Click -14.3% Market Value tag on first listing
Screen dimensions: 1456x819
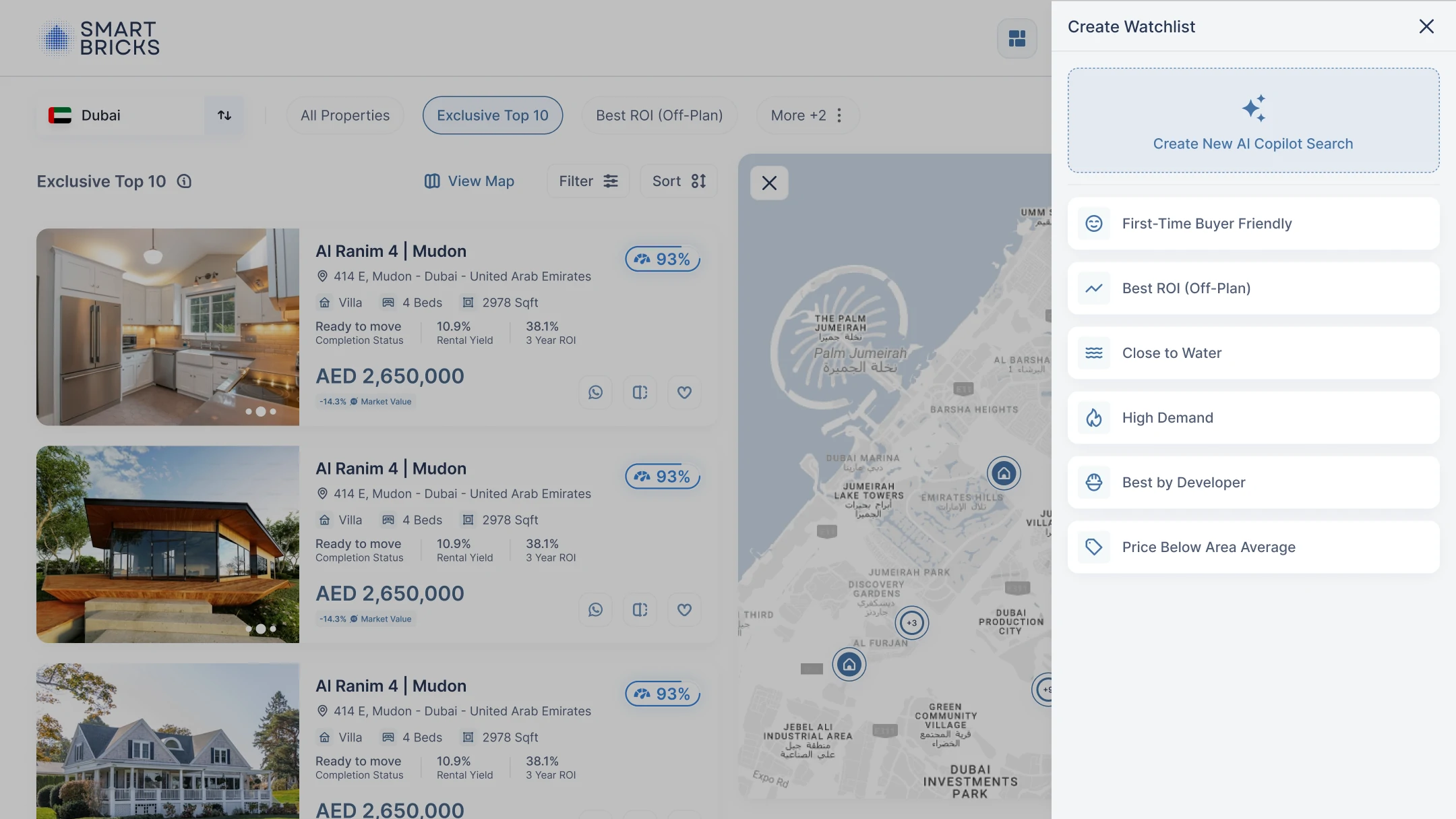(365, 402)
